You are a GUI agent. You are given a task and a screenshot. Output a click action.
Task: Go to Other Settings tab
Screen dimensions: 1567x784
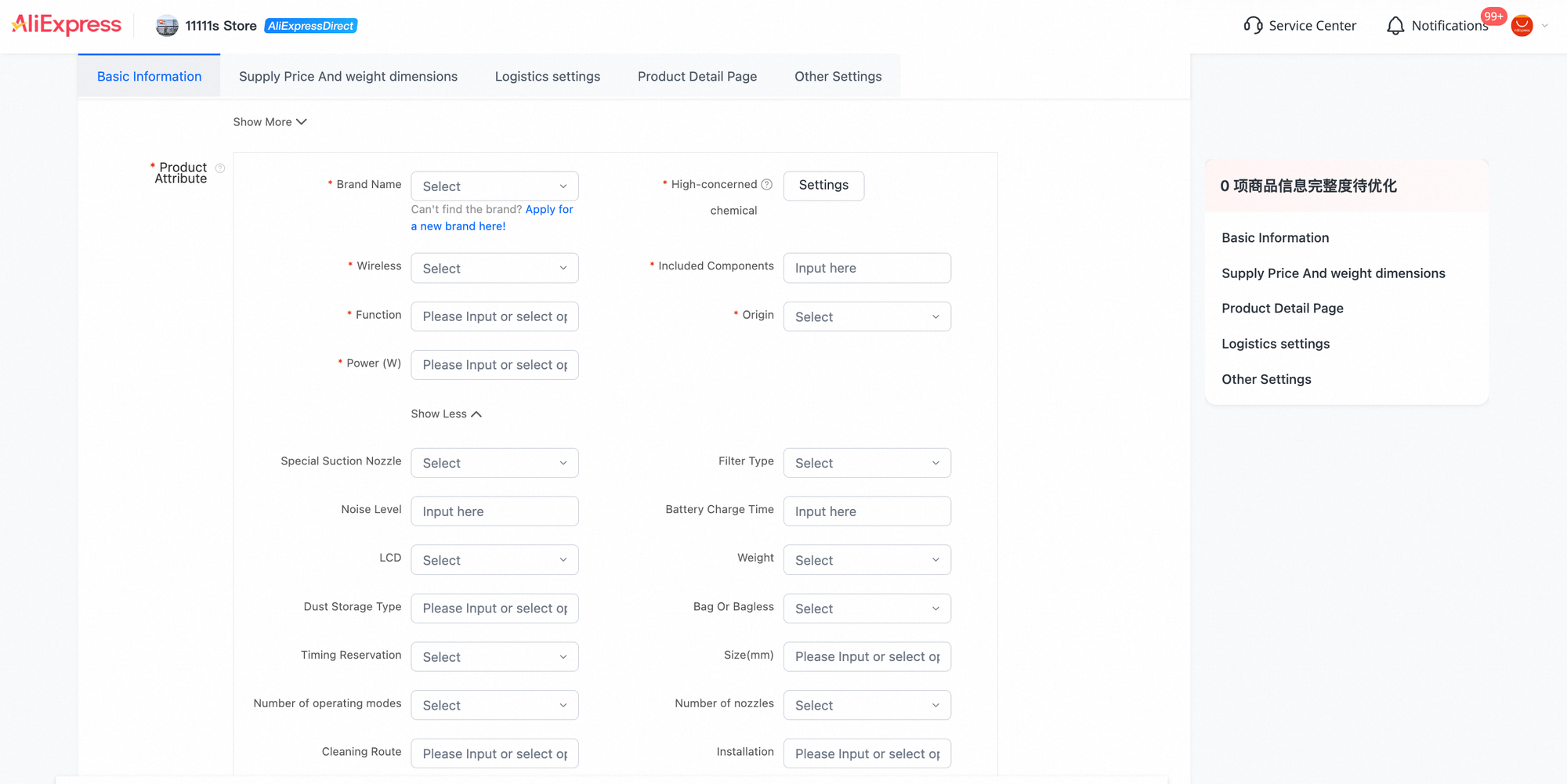coord(838,76)
